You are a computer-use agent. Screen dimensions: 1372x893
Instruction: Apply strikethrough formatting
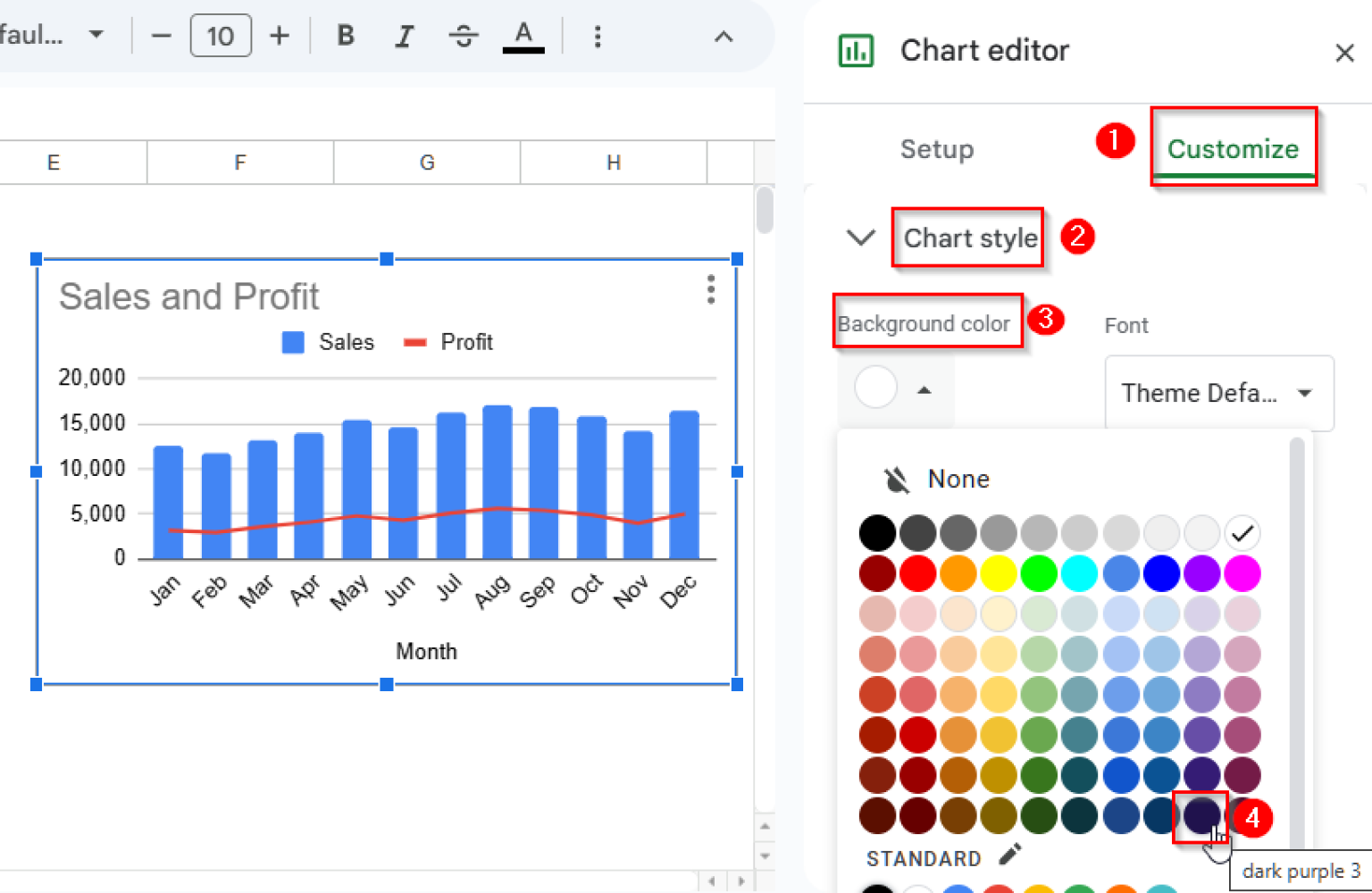click(464, 36)
